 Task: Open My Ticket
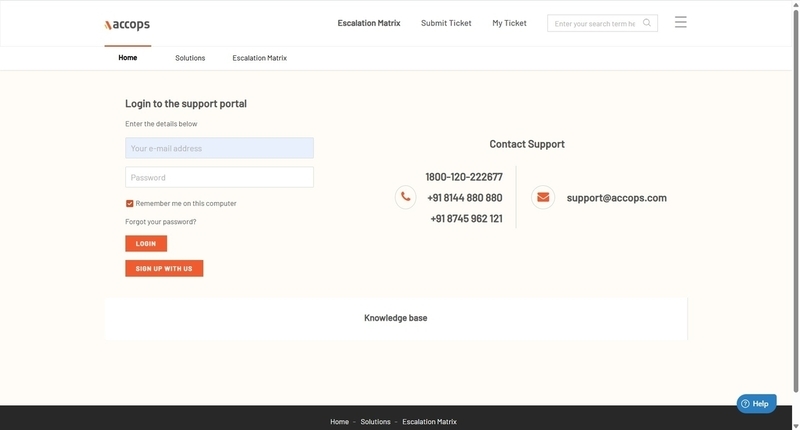coord(509,23)
